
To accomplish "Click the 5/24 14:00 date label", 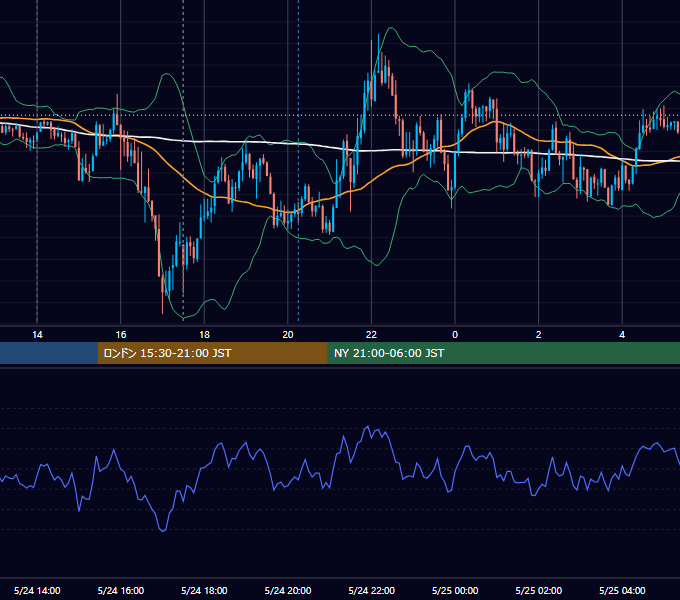I will (x=37, y=590).
